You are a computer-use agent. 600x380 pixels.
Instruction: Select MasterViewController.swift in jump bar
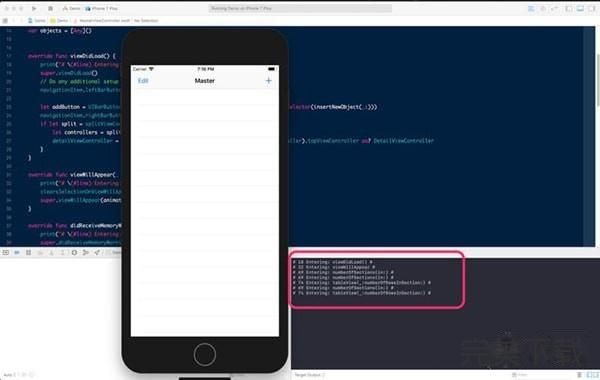(x=102, y=21)
